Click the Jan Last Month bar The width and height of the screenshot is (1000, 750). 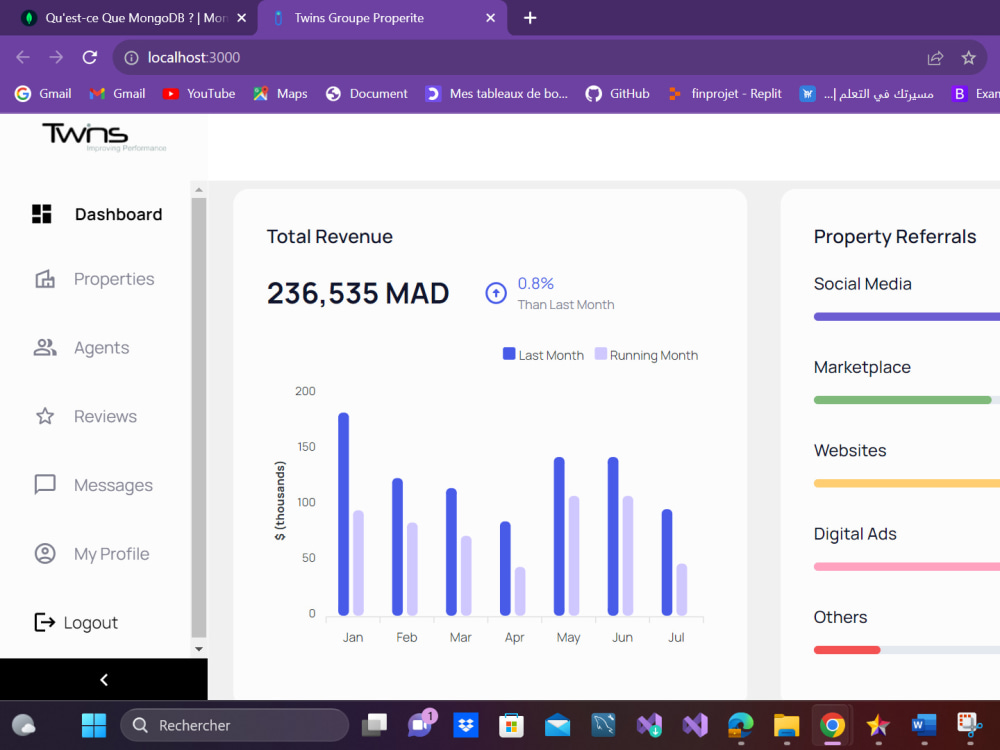click(x=343, y=514)
